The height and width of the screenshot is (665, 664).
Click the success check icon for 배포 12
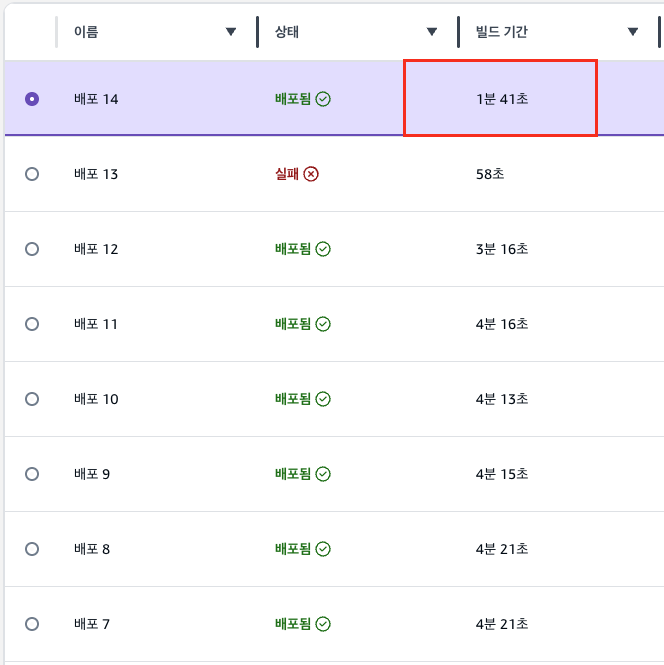[323, 249]
